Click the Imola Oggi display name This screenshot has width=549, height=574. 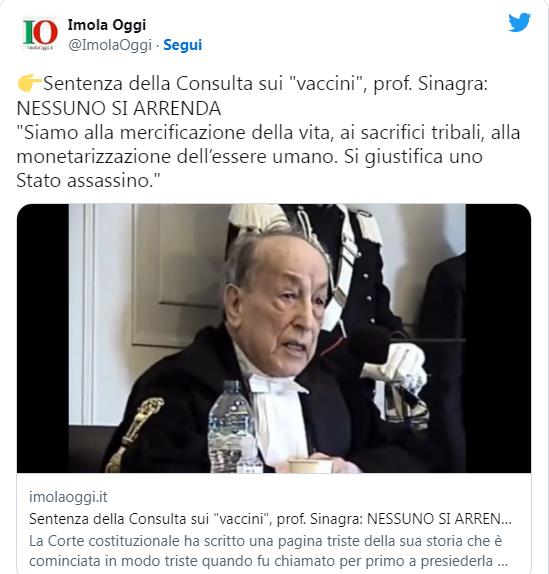pyautogui.click(x=107, y=25)
